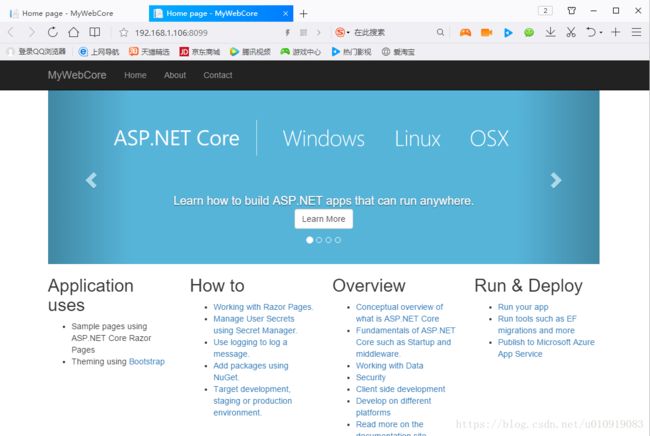Open the Security link
This screenshot has height=436, width=650.
[x=371, y=377]
